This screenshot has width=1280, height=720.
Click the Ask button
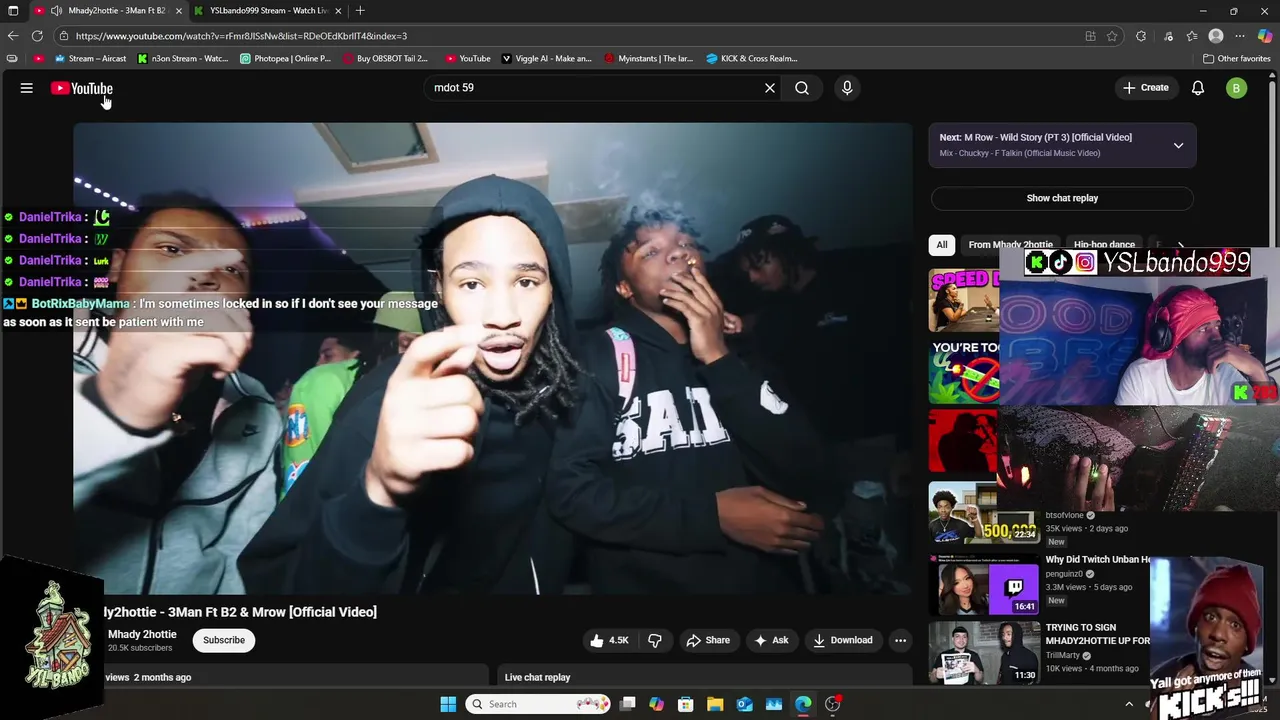pyautogui.click(x=771, y=640)
